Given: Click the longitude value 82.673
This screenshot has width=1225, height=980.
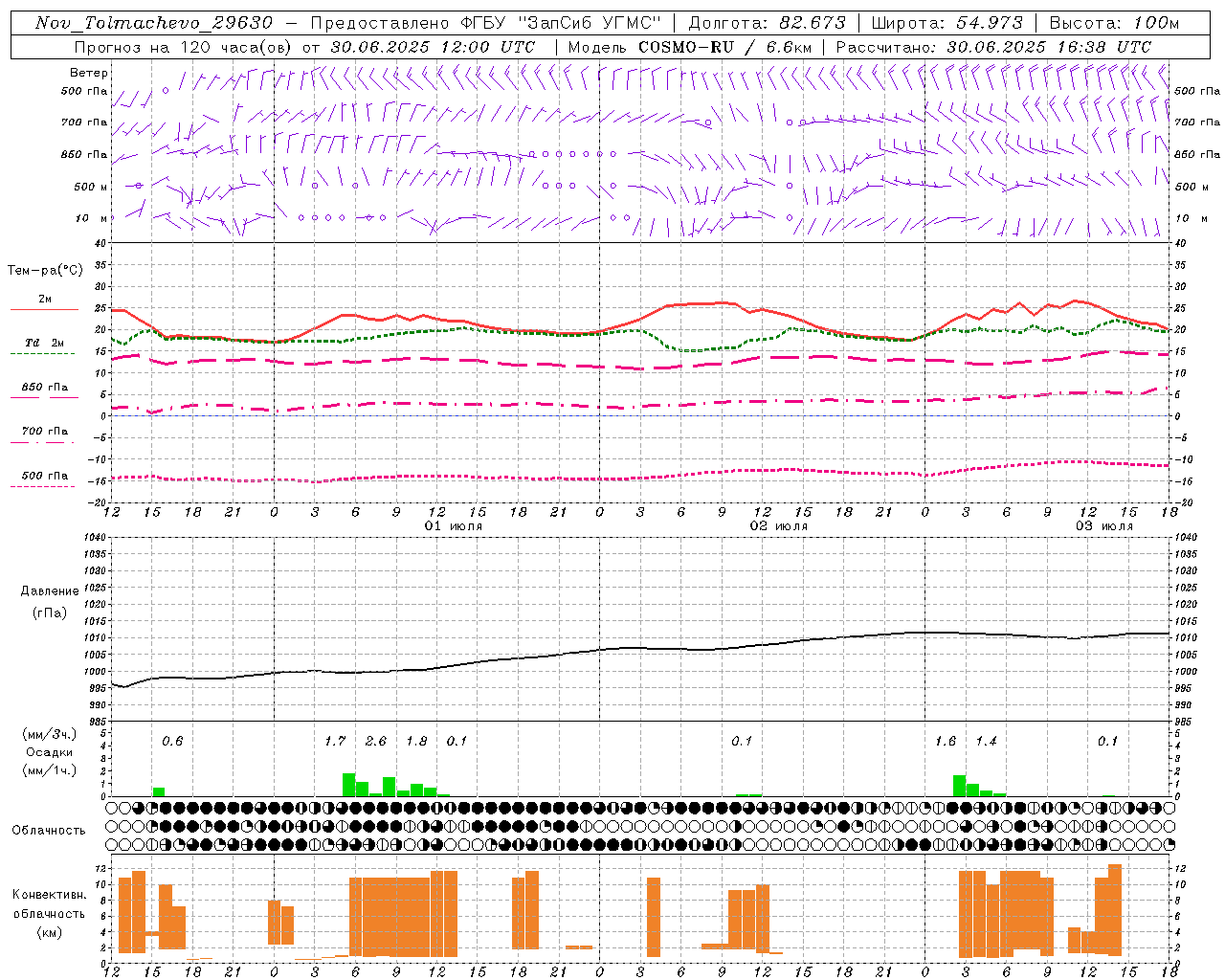Looking at the screenshot, I should tap(812, 23).
